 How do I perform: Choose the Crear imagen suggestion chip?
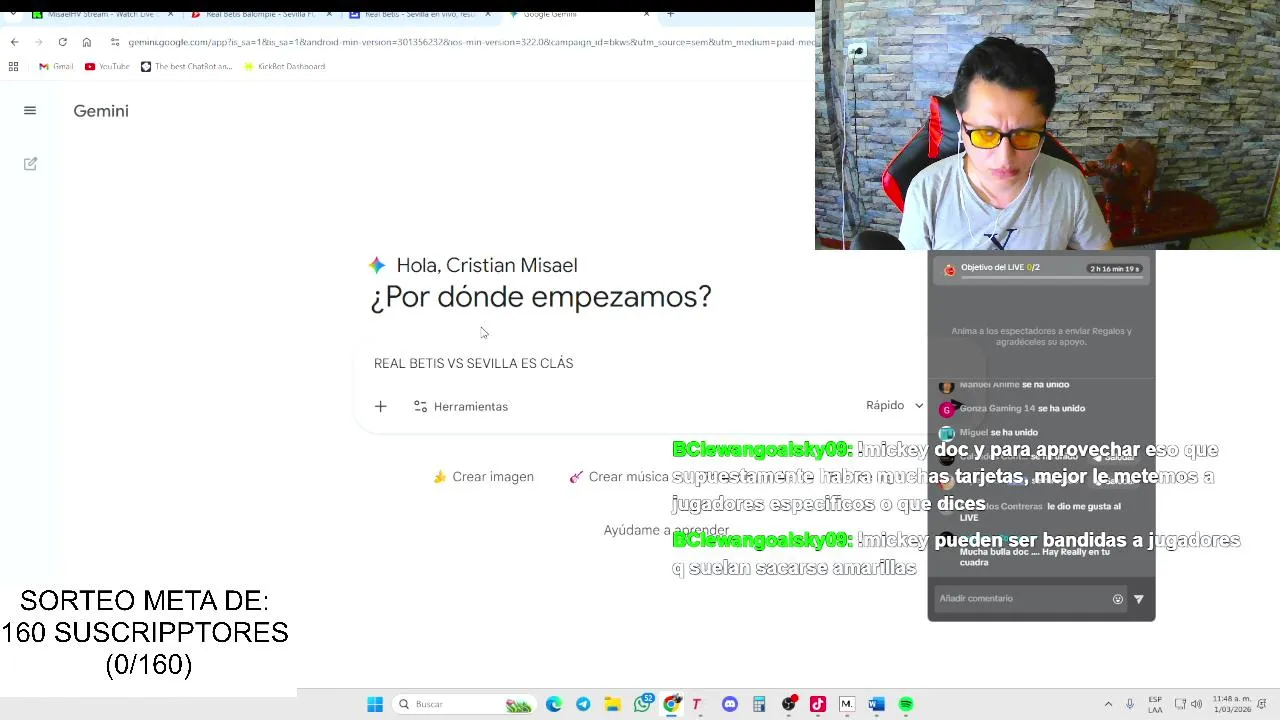(x=484, y=477)
